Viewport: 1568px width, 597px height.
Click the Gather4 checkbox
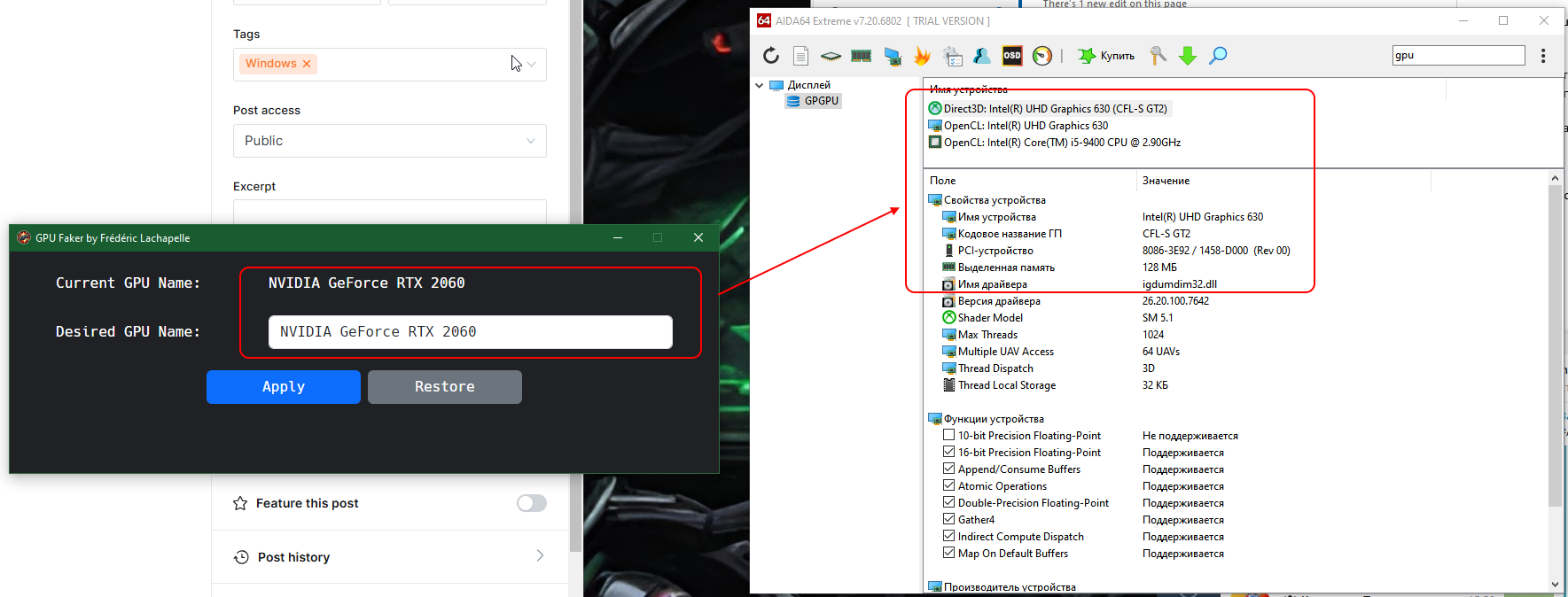[x=948, y=519]
